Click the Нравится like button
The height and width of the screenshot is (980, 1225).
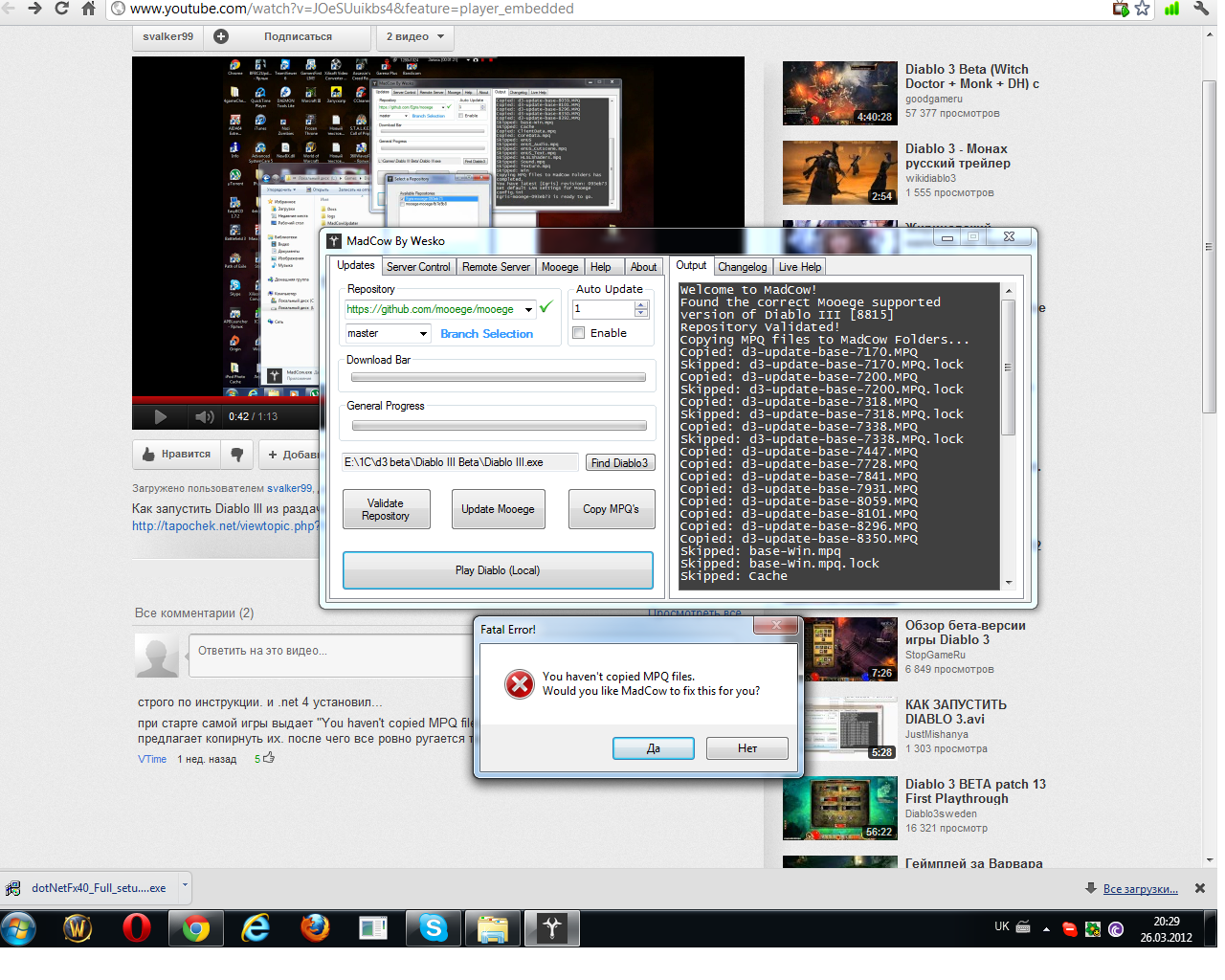176,455
